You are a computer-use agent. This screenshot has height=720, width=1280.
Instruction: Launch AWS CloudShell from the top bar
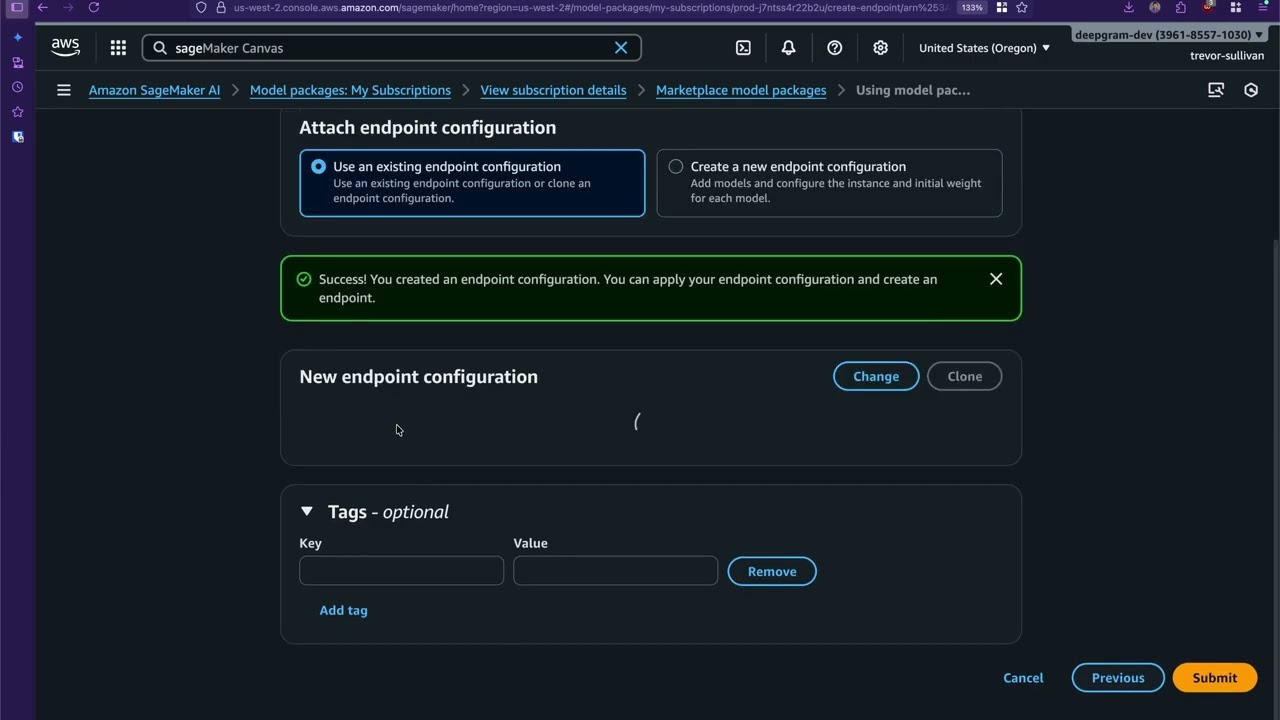[x=743, y=47]
